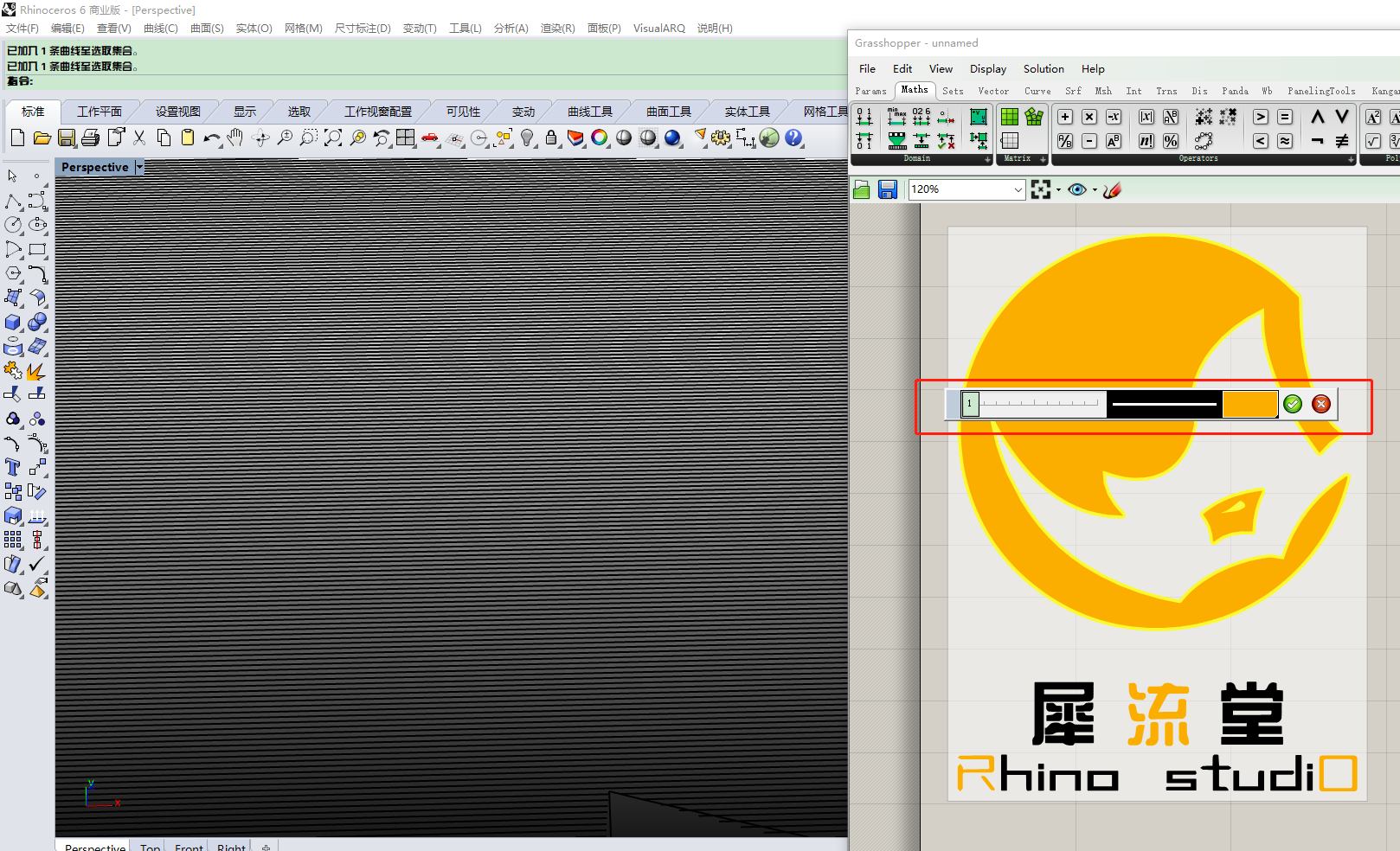Open Rhino options gear icon
Screen dimensions: 1400x851
click(x=721, y=138)
